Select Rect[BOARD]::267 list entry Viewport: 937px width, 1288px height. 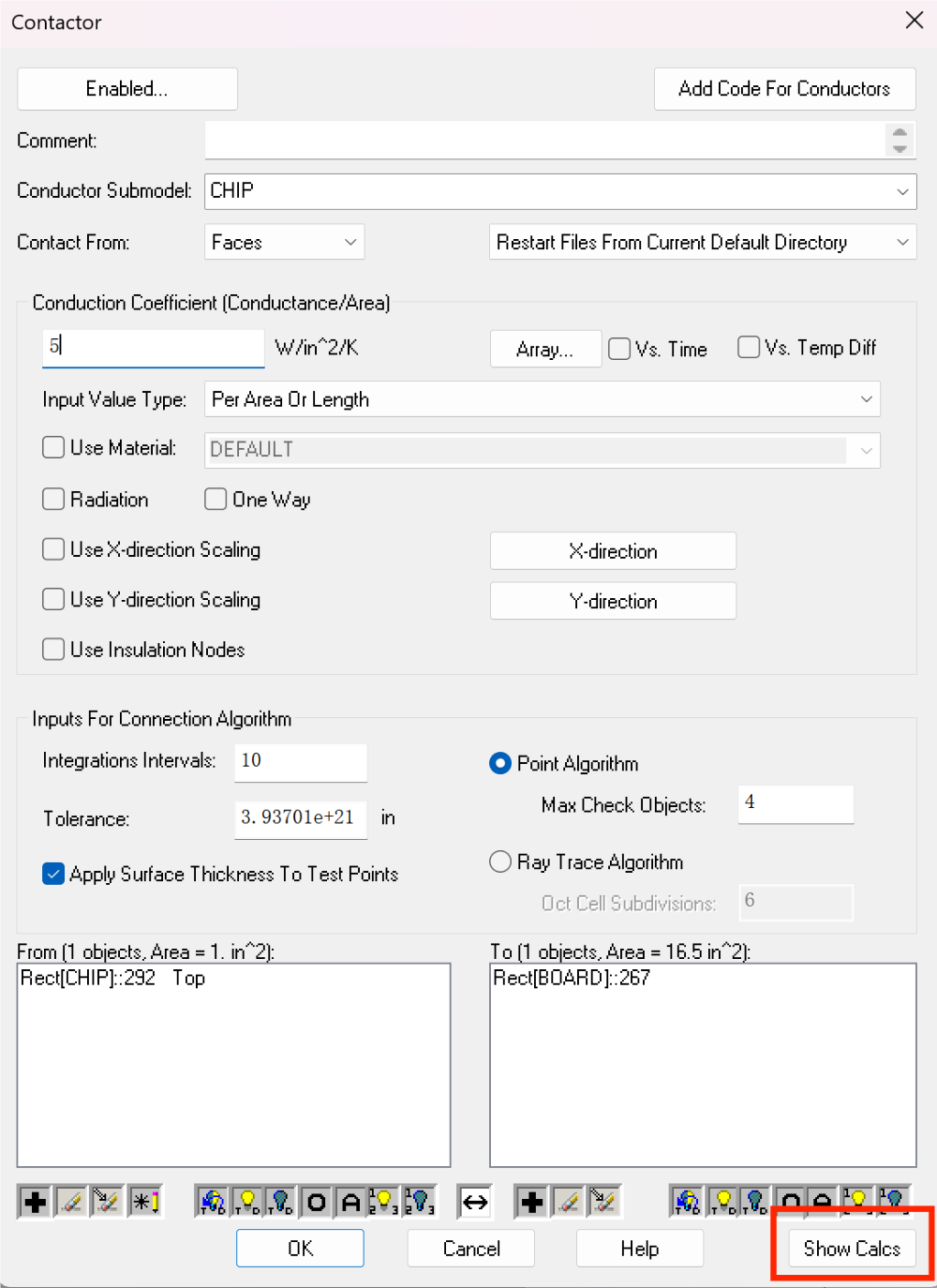(x=572, y=978)
